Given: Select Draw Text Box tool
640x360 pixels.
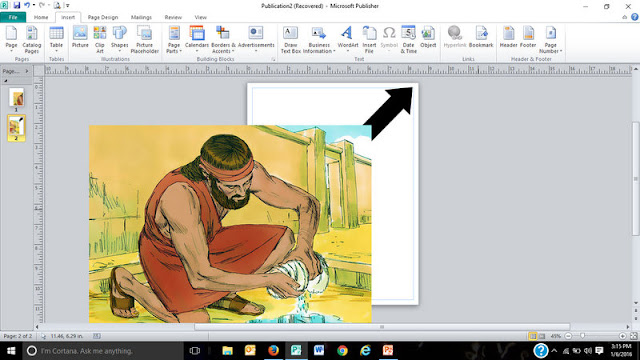Looking at the screenshot, I should (x=291, y=39).
